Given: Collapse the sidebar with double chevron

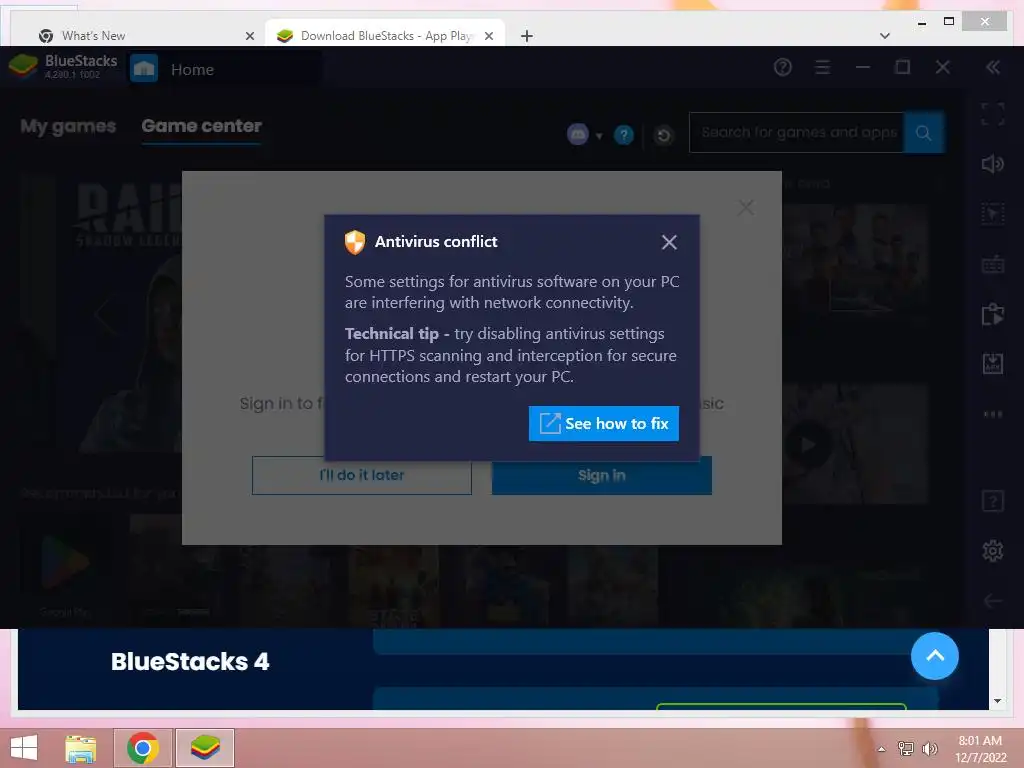Looking at the screenshot, I should click(993, 67).
